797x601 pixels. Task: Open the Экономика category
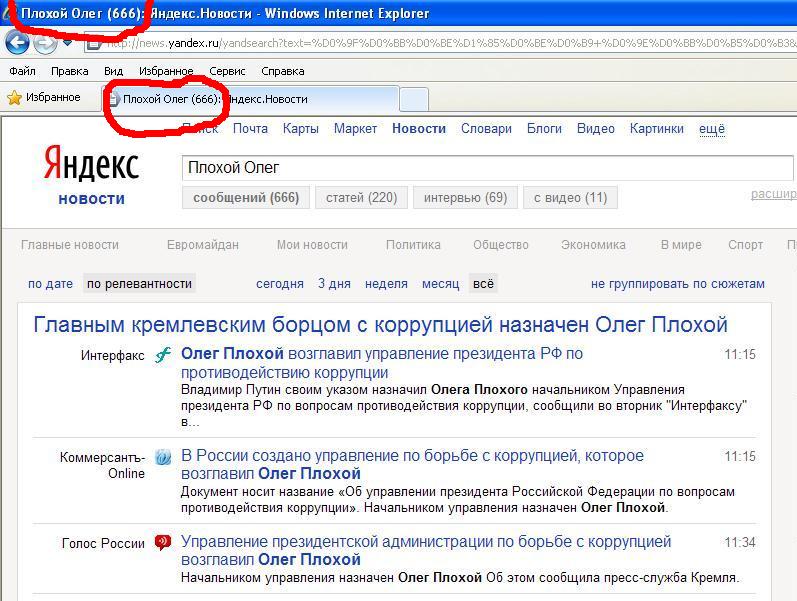[x=593, y=245]
